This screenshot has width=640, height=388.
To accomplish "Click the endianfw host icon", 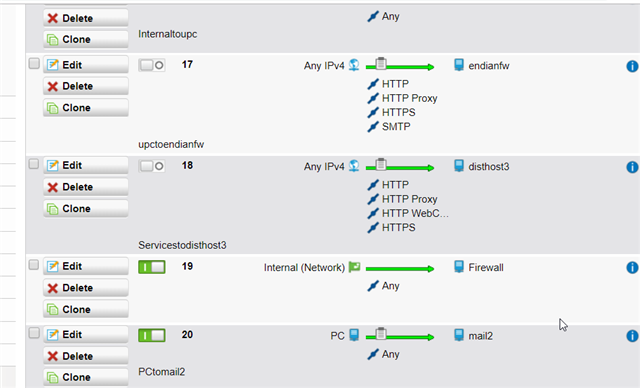I will pyautogui.click(x=459, y=65).
